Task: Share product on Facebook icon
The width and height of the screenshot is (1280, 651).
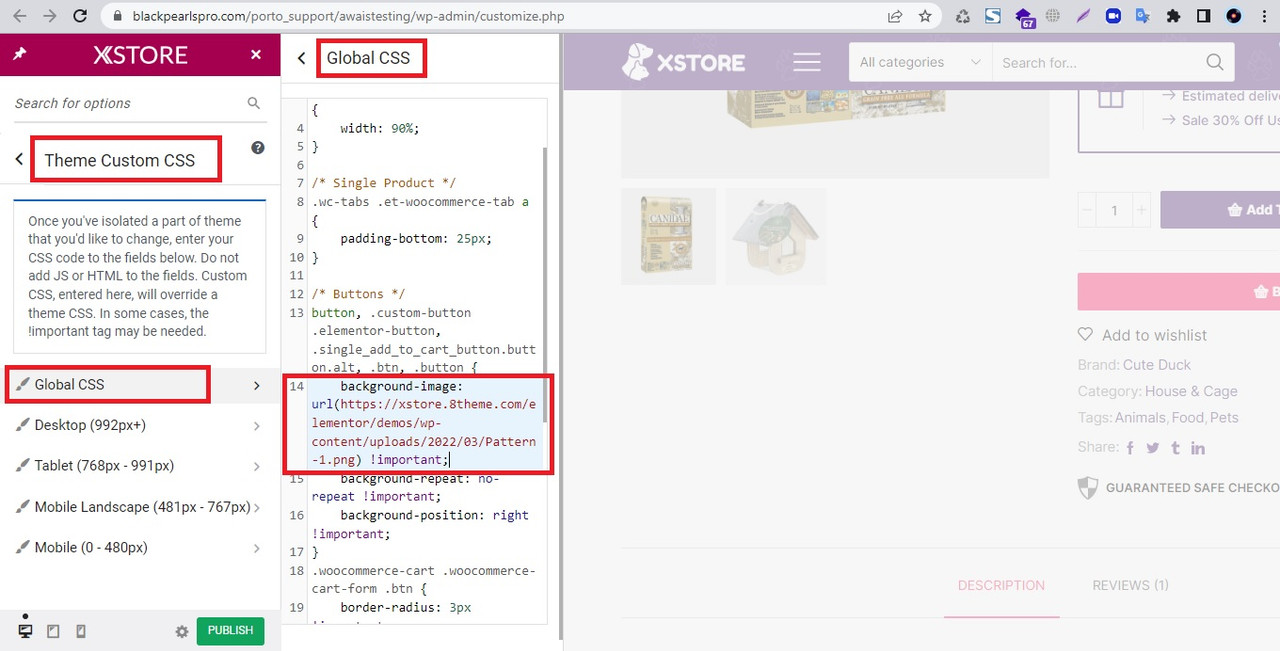Action: click(1130, 448)
